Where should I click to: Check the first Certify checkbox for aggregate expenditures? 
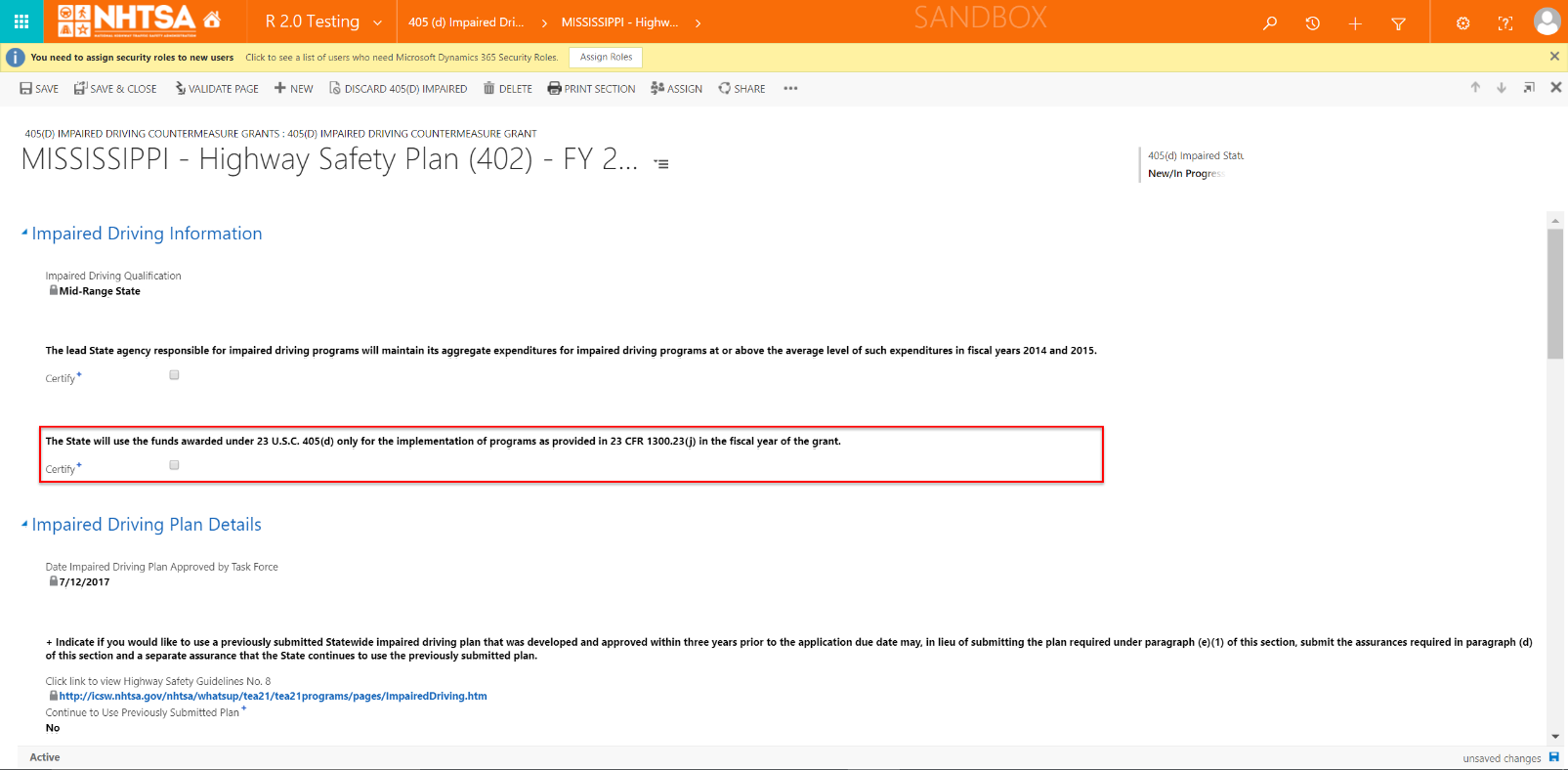pos(174,375)
